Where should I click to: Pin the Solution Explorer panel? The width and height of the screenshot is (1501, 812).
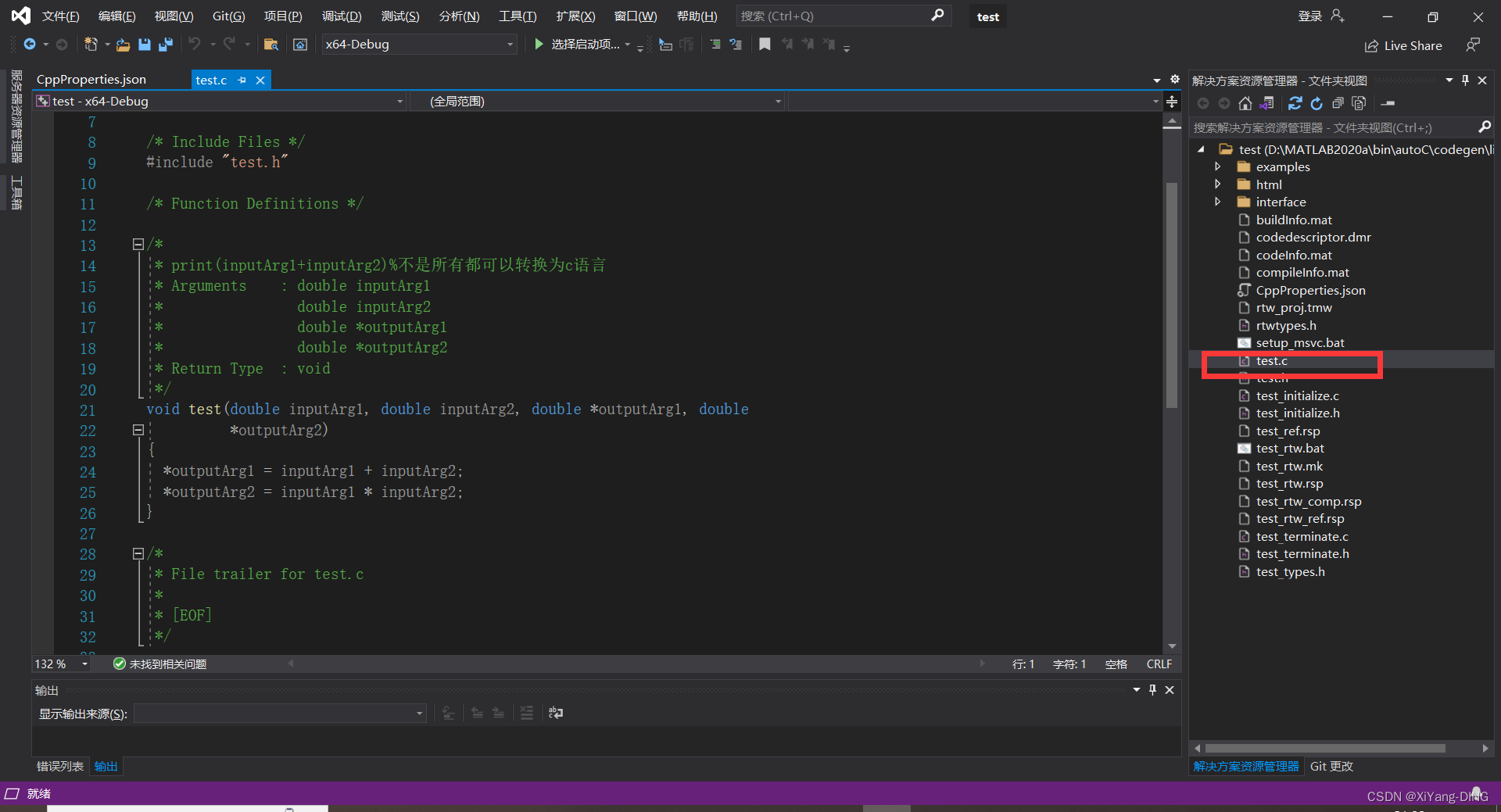coord(1465,80)
